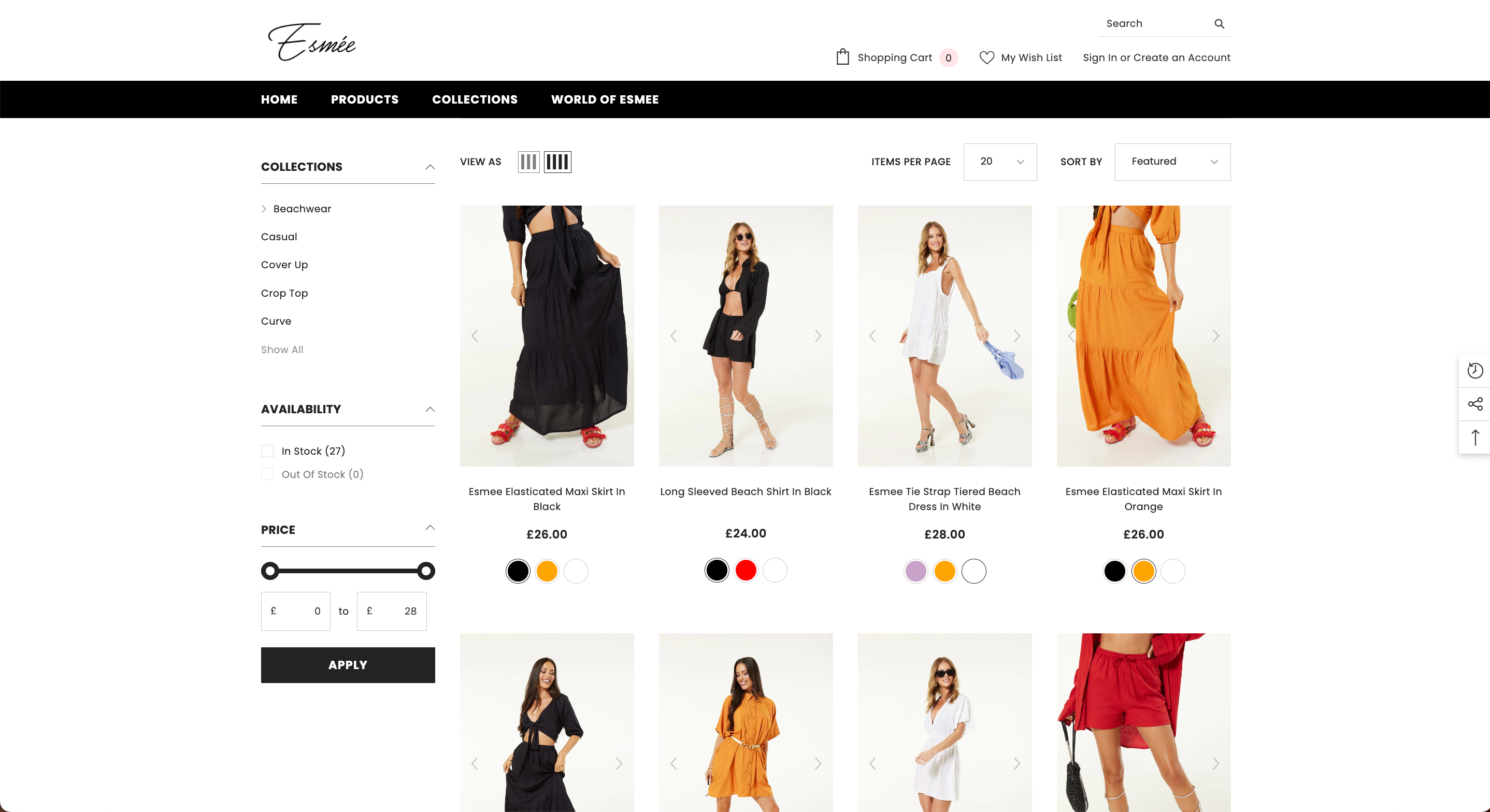The image size is (1490, 812).
Task: Select black swatch for Long Sleeved Beach Shirt
Action: (717, 570)
